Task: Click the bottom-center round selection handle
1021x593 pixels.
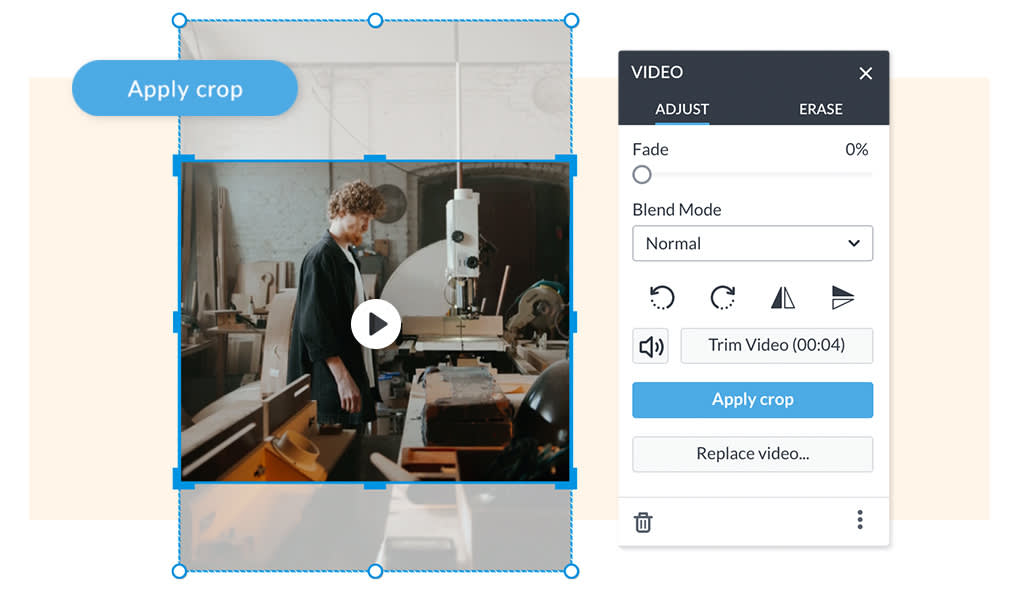Action: click(376, 572)
